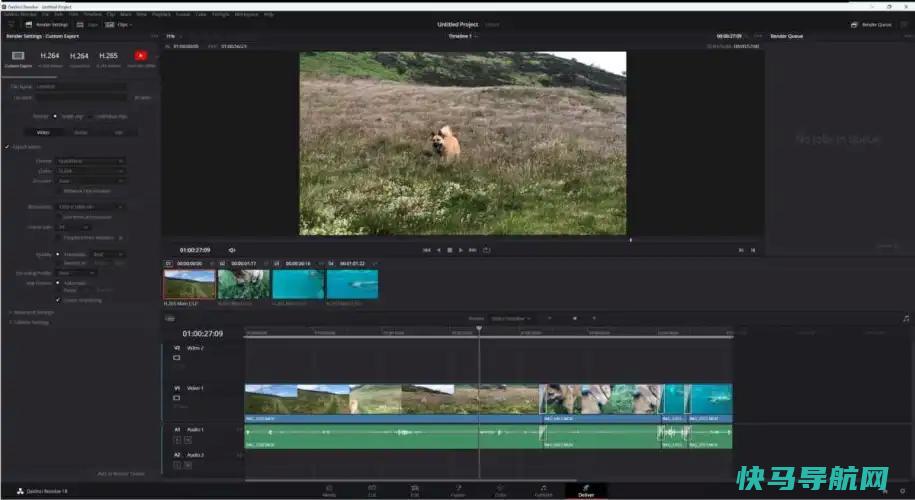The image size is (915, 500).
Task: Solo the Audio 1 track
Action: [178, 440]
